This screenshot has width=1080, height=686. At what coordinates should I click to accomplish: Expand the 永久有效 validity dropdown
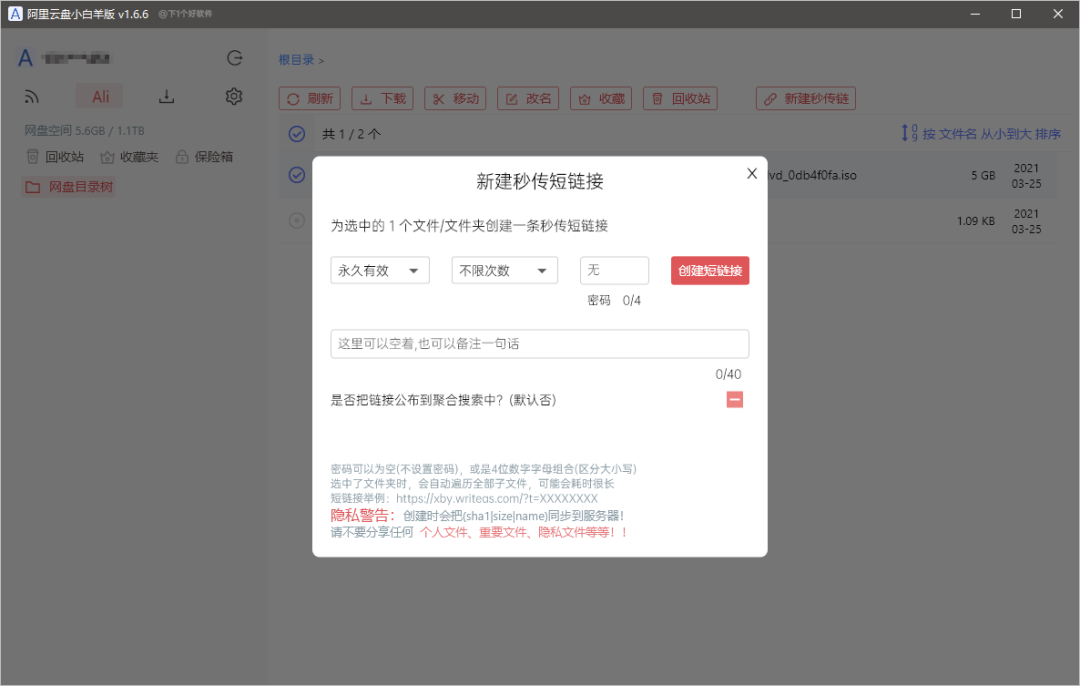[380, 271]
